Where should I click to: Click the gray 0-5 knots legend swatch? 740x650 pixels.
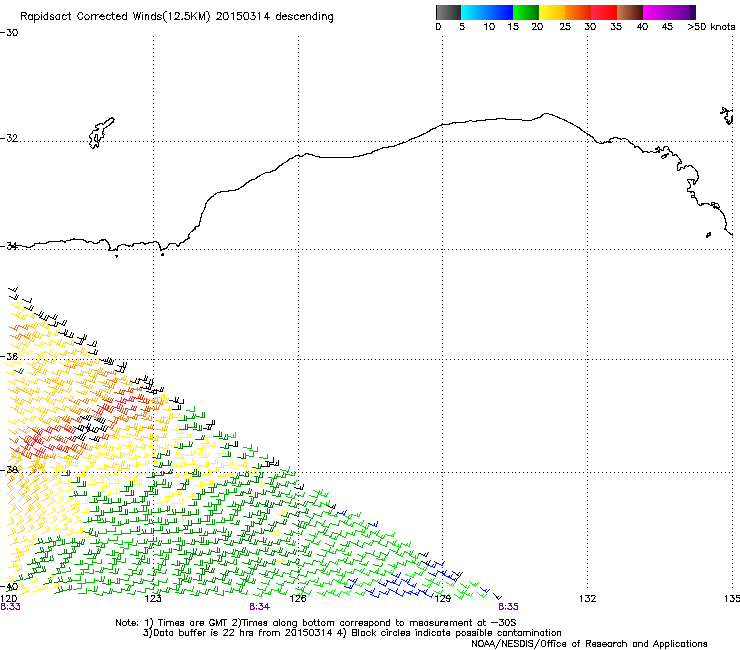click(448, 12)
